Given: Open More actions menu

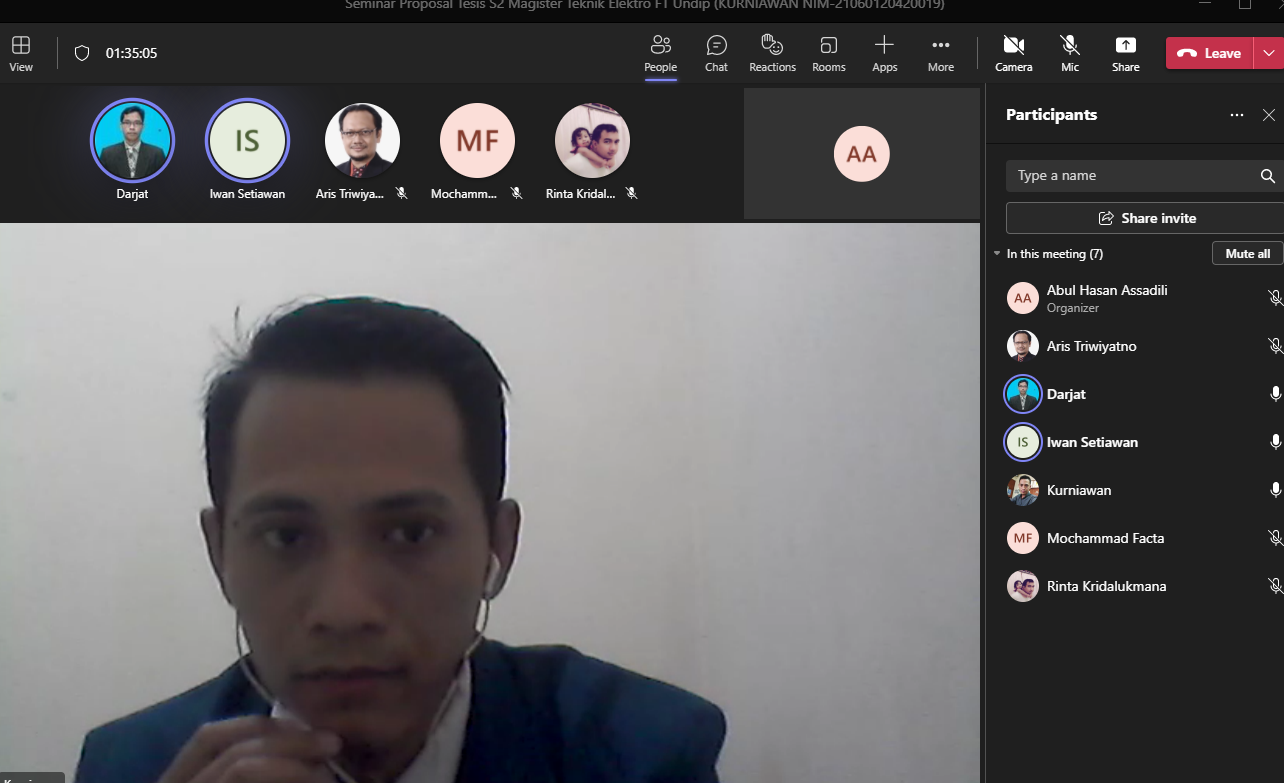Looking at the screenshot, I should point(940,53).
